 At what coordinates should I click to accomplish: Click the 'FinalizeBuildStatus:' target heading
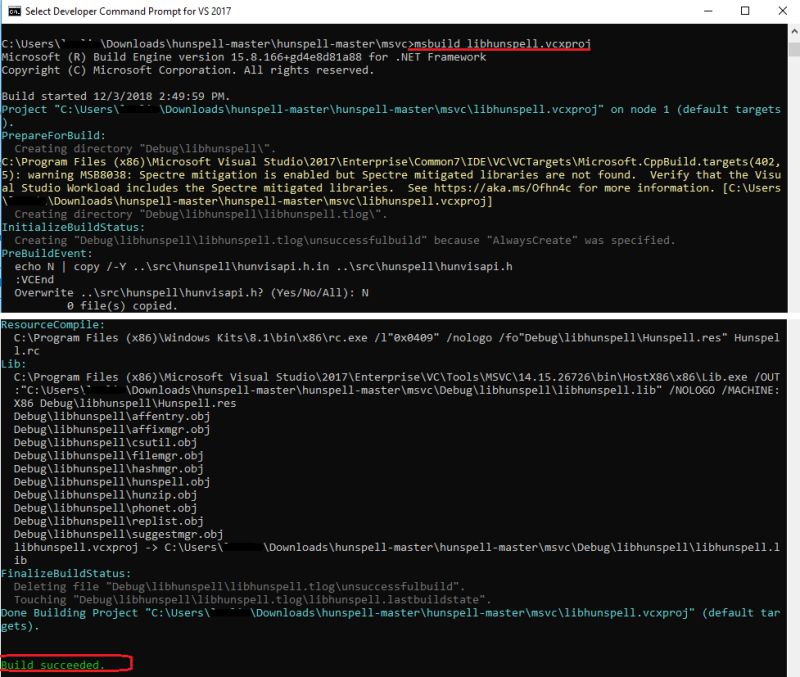(x=66, y=573)
